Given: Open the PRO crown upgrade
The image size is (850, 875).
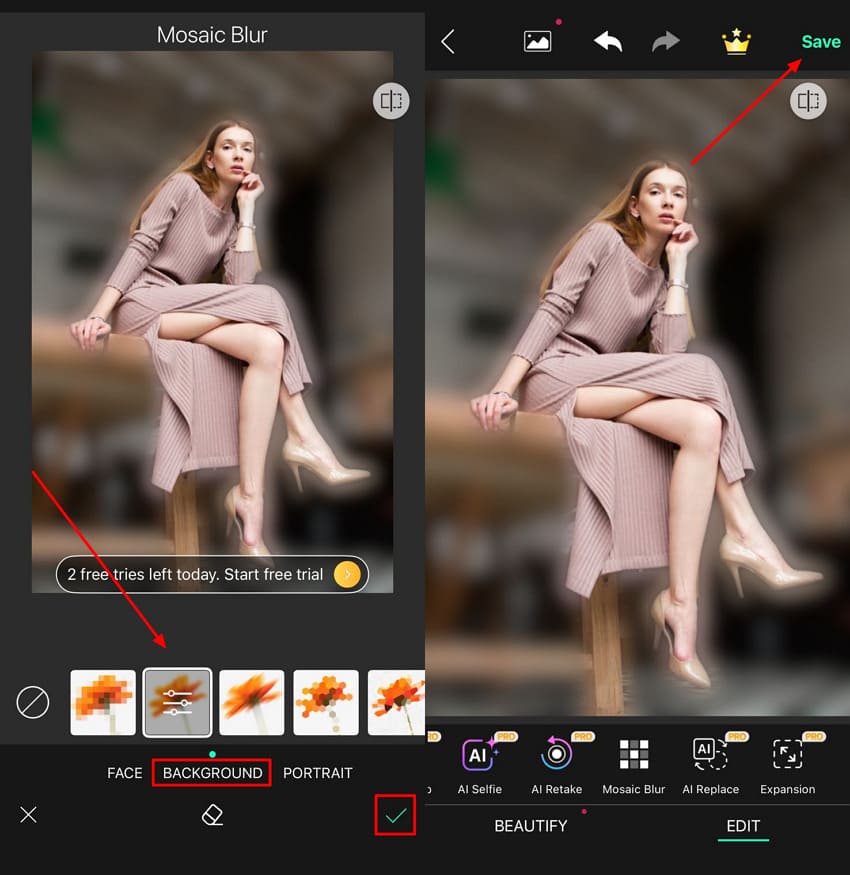Looking at the screenshot, I should pyautogui.click(x=736, y=41).
